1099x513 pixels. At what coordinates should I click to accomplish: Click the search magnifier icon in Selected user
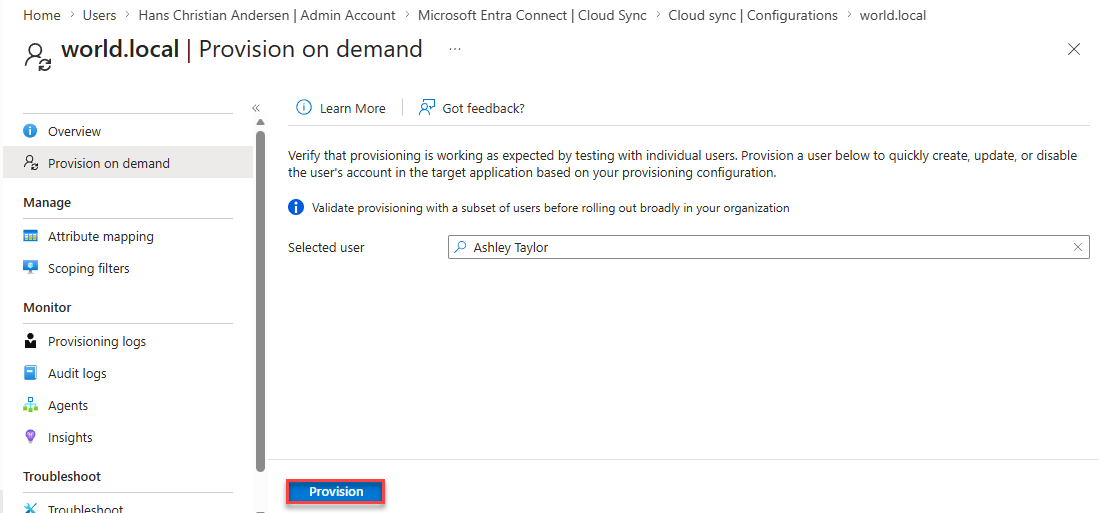coord(460,247)
